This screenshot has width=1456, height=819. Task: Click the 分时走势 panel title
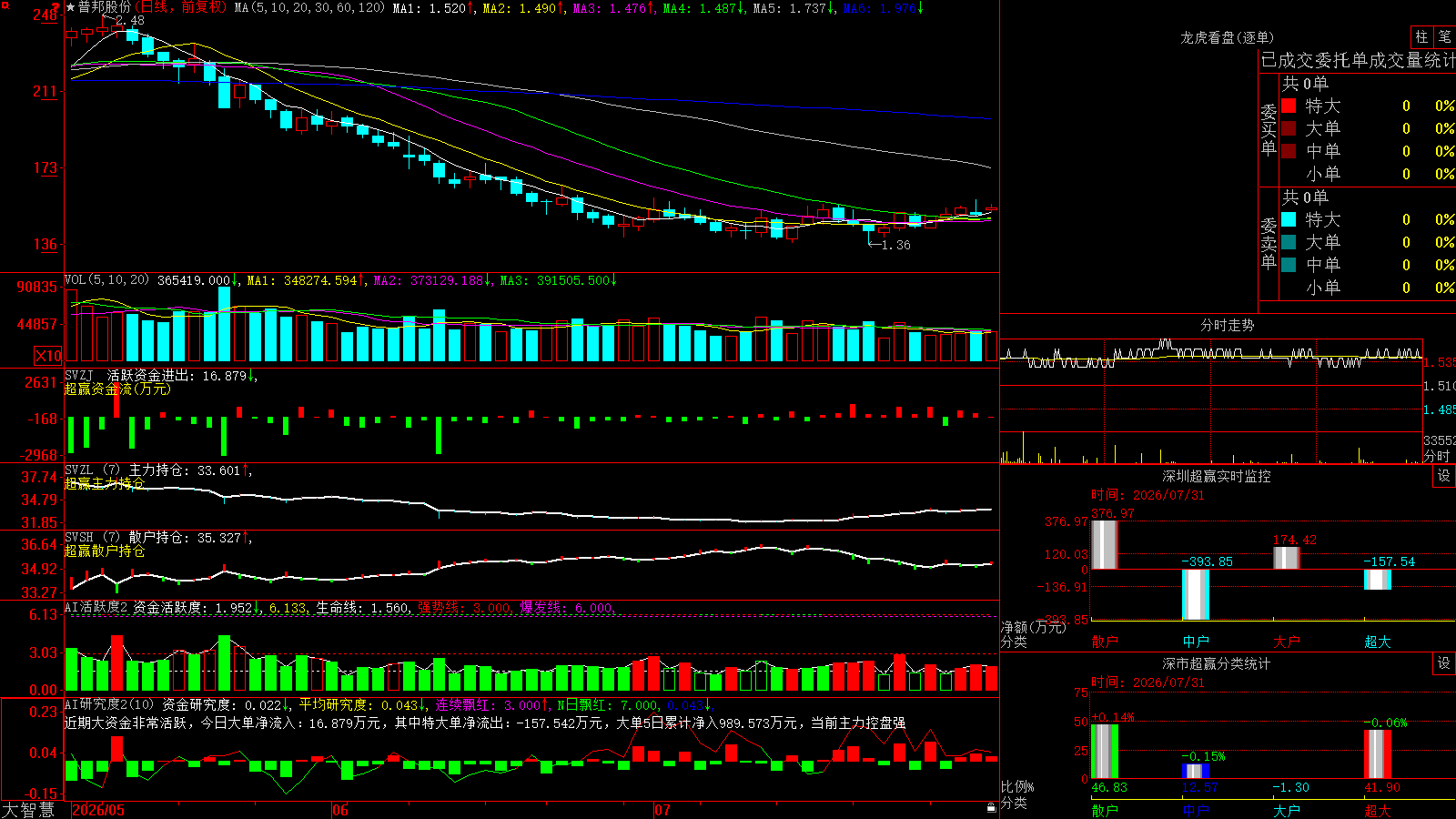click(1227, 325)
